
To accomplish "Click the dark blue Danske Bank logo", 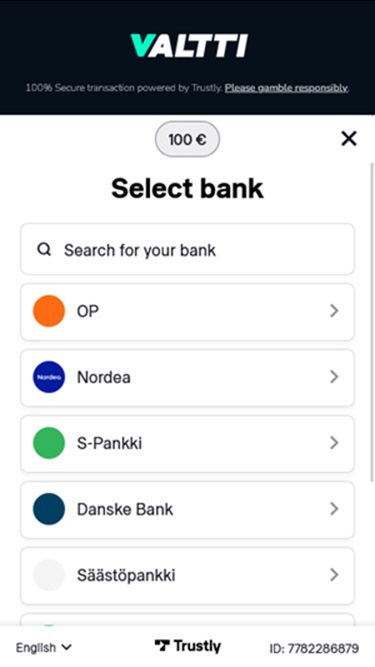I will (x=49, y=509).
